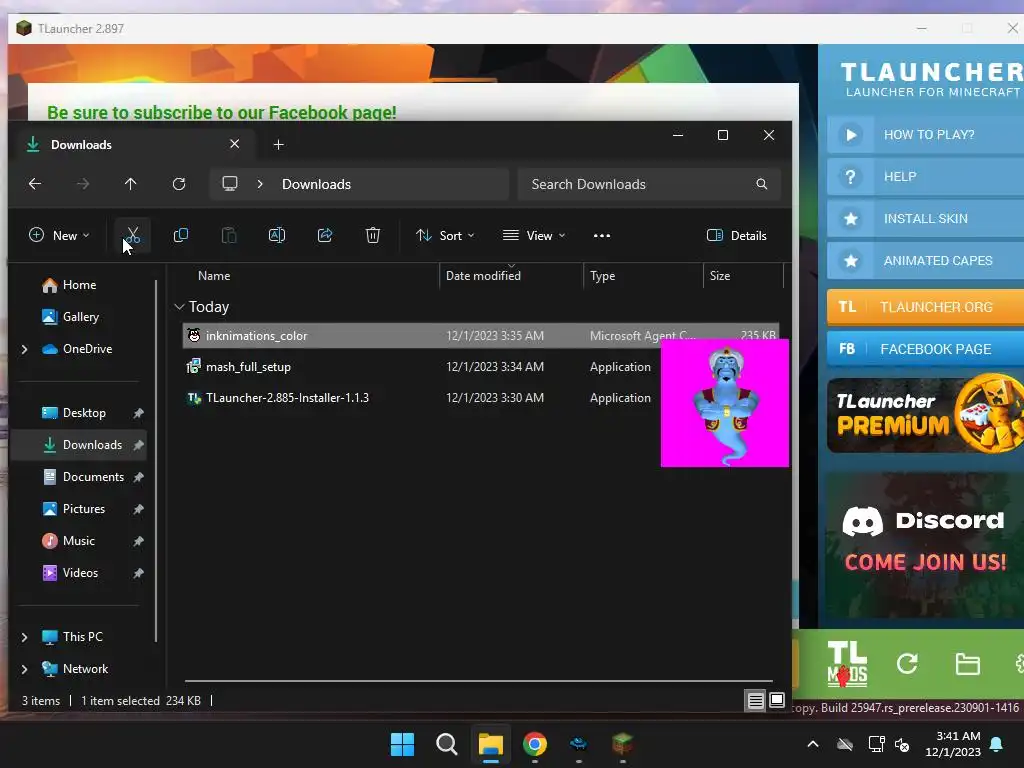Switch to large thumbnails view icon in status bar
Image resolution: width=1024 pixels, height=768 pixels.
(x=776, y=701)
